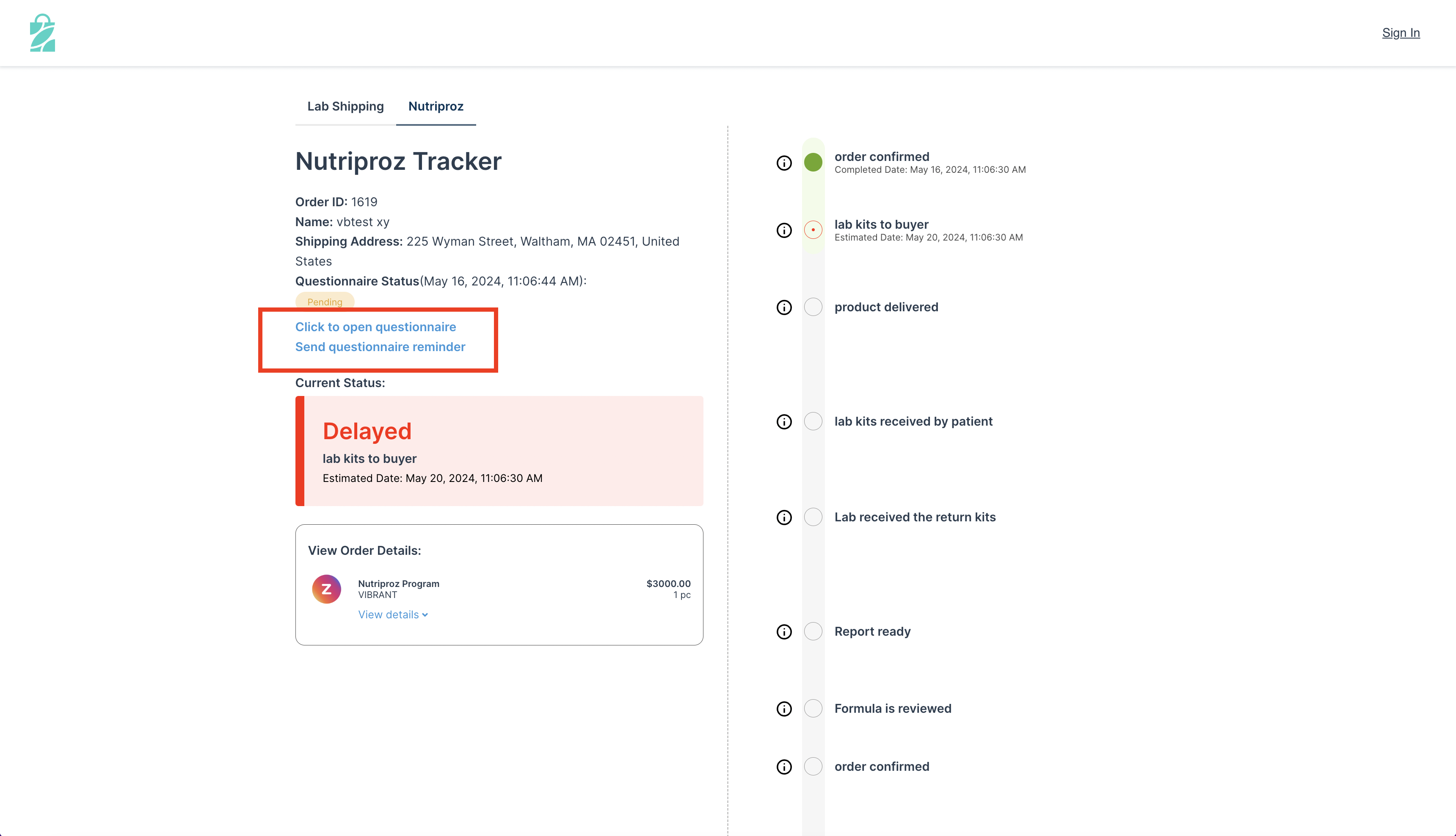Show info for product delivered step
The image size is (1456, 836).
pyautogui.click(x=783, y=307)
